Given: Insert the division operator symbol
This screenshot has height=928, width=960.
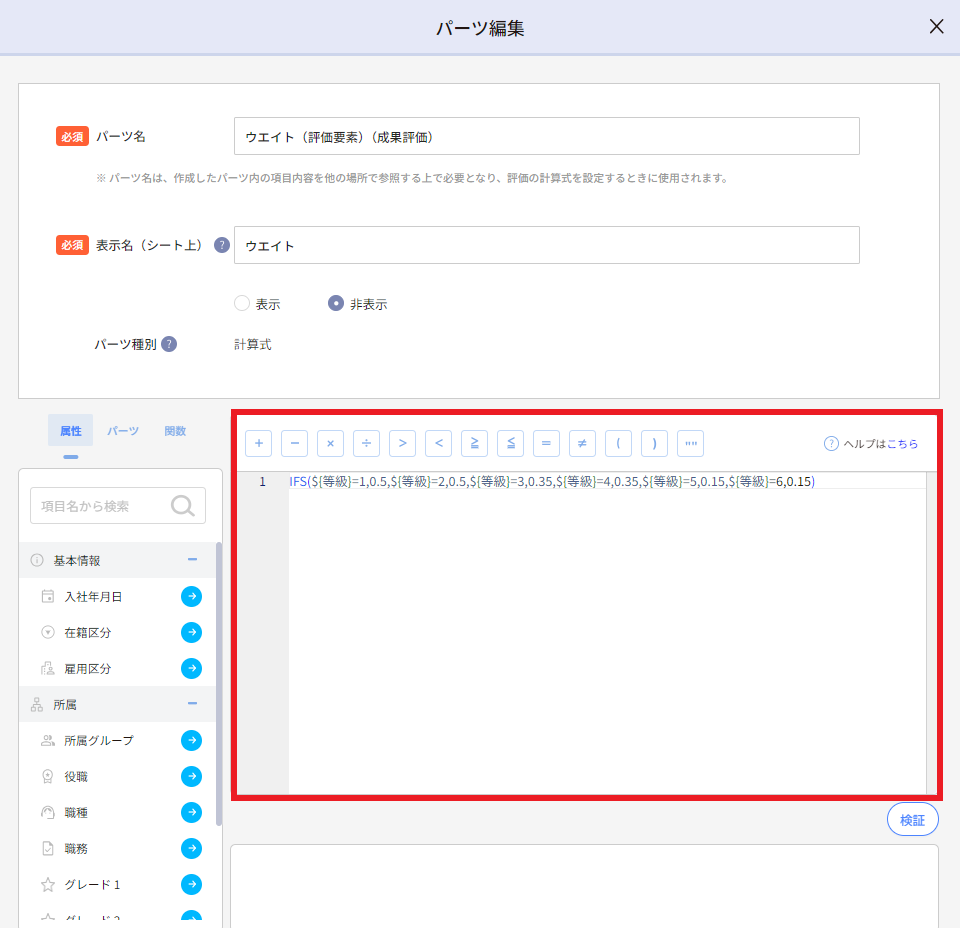Looking at the screenshot, I should [x=366, y=443].
